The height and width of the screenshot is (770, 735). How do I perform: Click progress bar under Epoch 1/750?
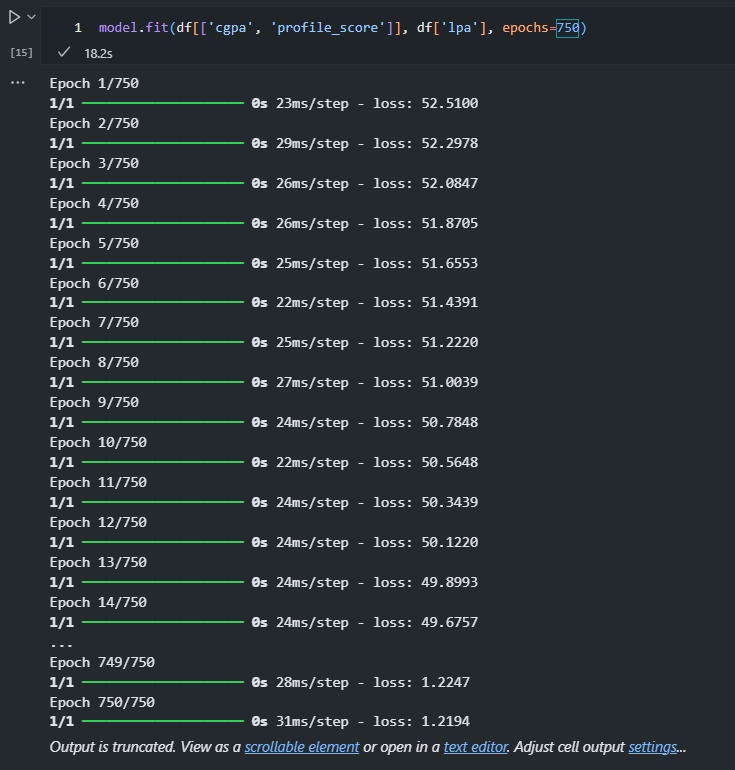pos(163,103)
